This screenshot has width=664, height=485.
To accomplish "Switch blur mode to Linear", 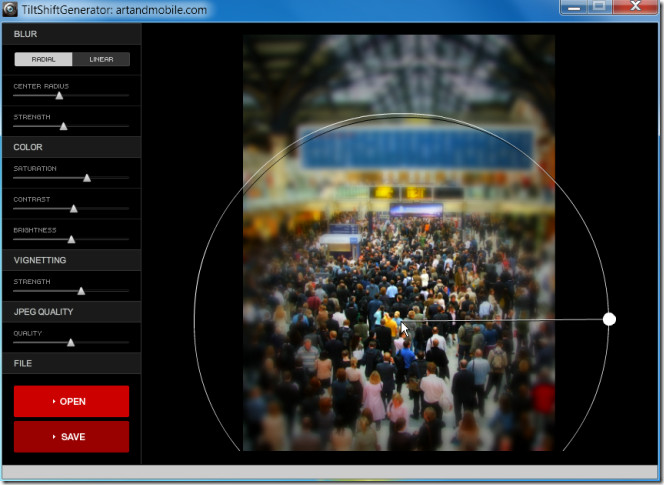I will tap(101, 59).
